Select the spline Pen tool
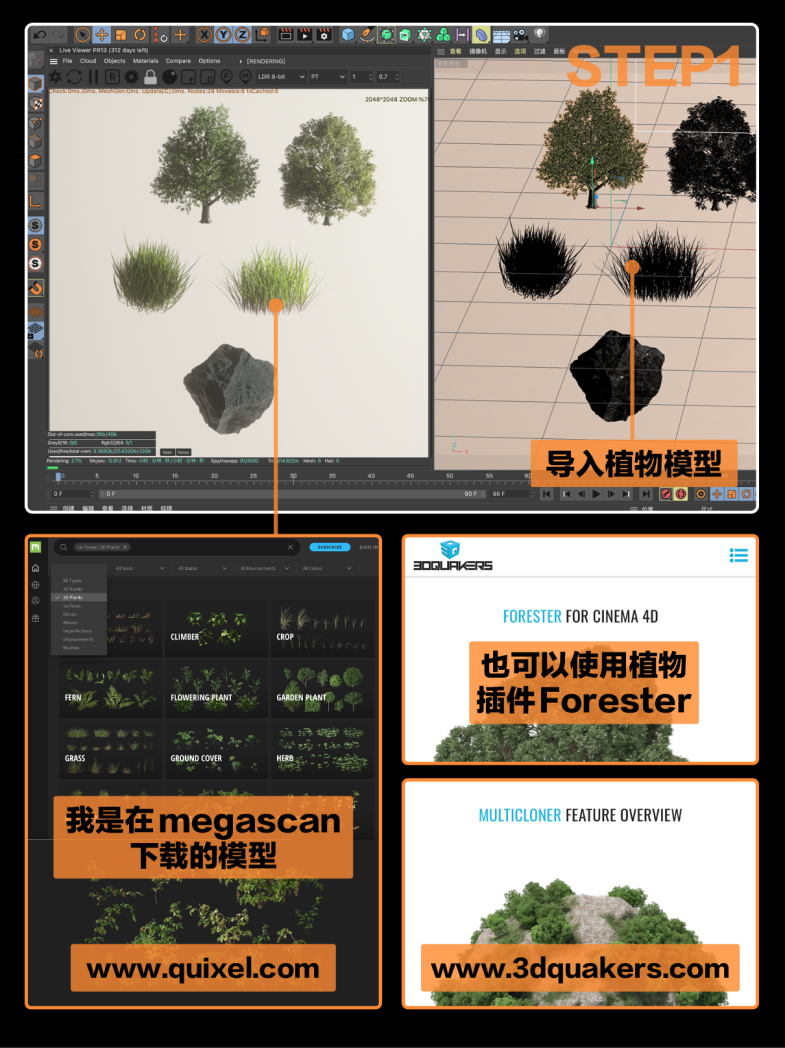 (367, 35)
